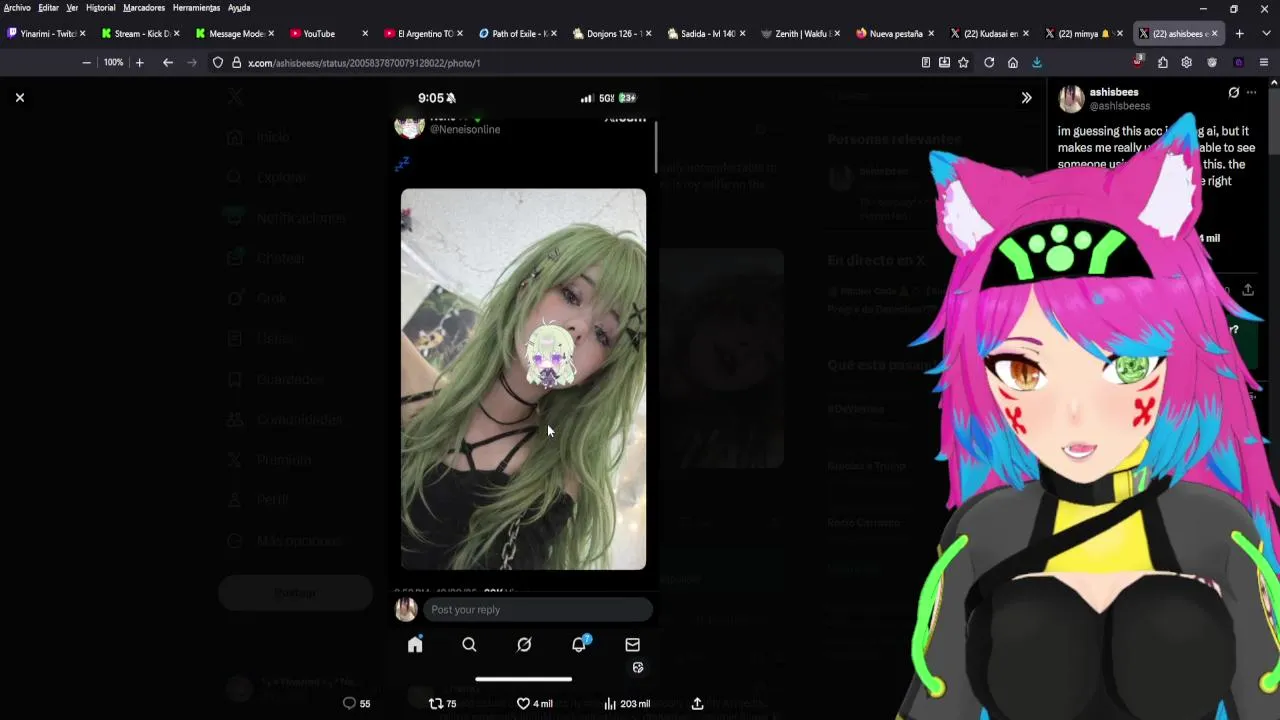The height and width of the screenshot is (720, 1280).
Task: Switch to the Zenith Wakfu tab
Action: pos(801,33)
